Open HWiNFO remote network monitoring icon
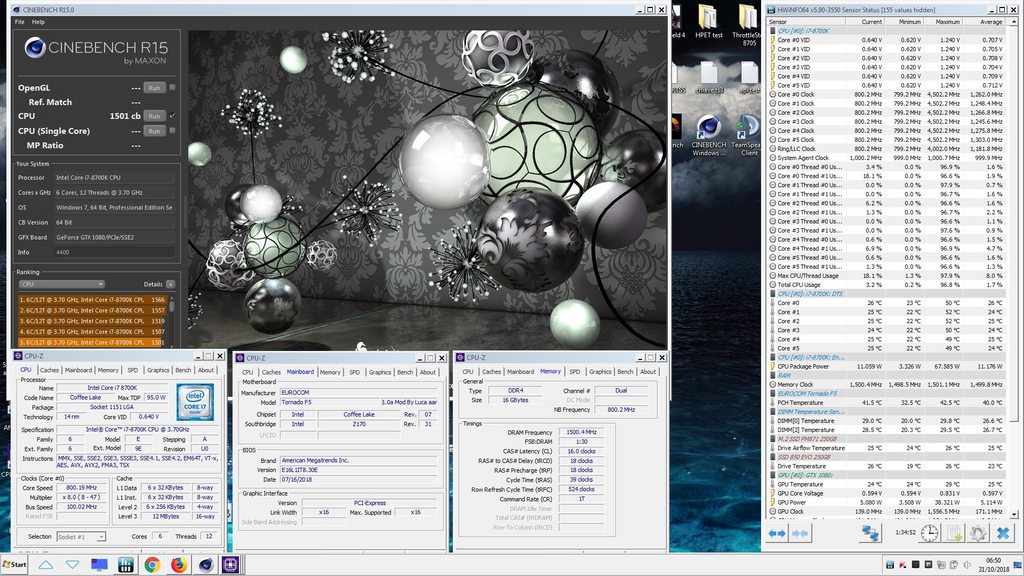 (x=870, y=534)
